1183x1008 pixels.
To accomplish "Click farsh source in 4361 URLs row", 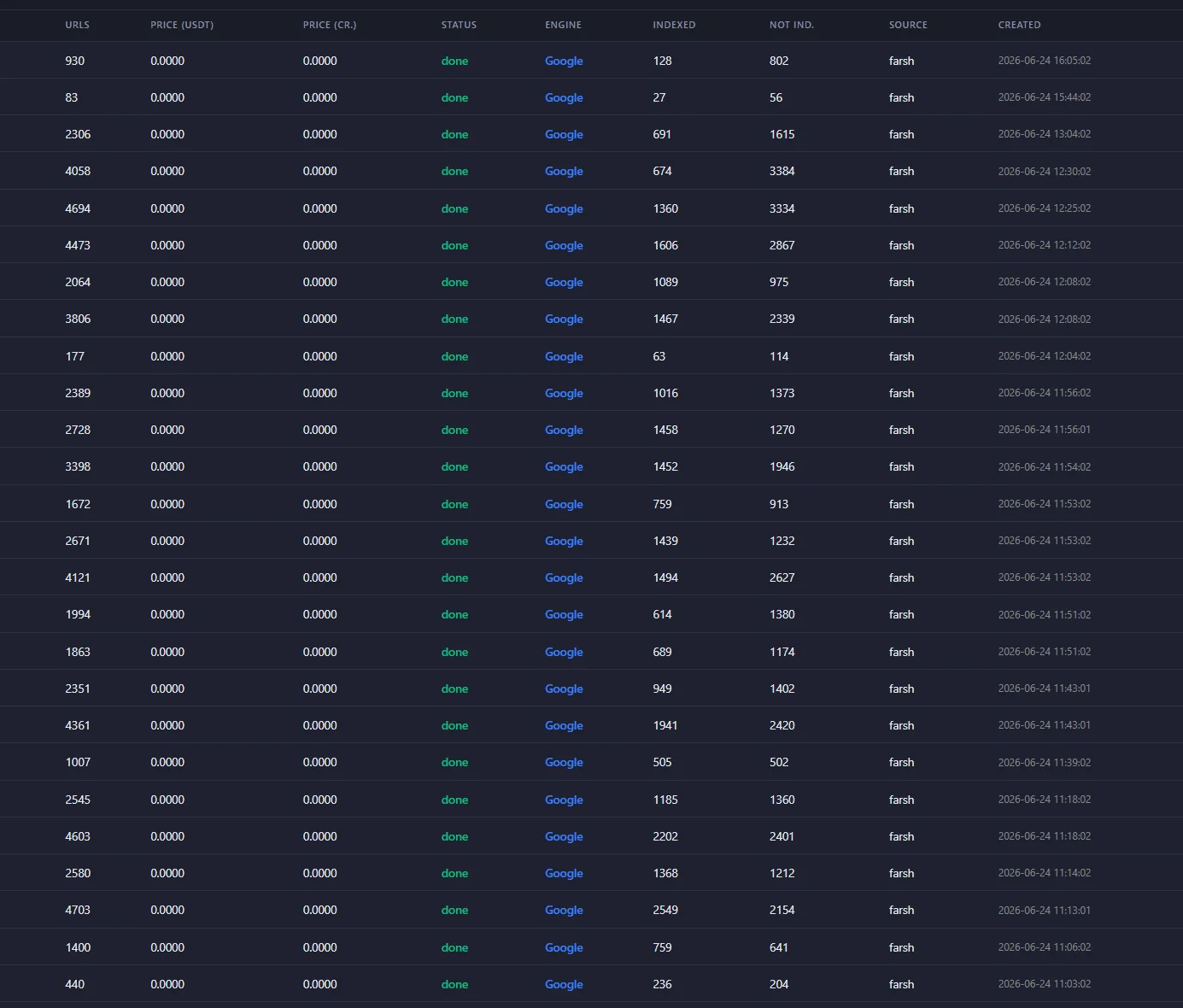I will pyautogui.click(x=901, y=725).
